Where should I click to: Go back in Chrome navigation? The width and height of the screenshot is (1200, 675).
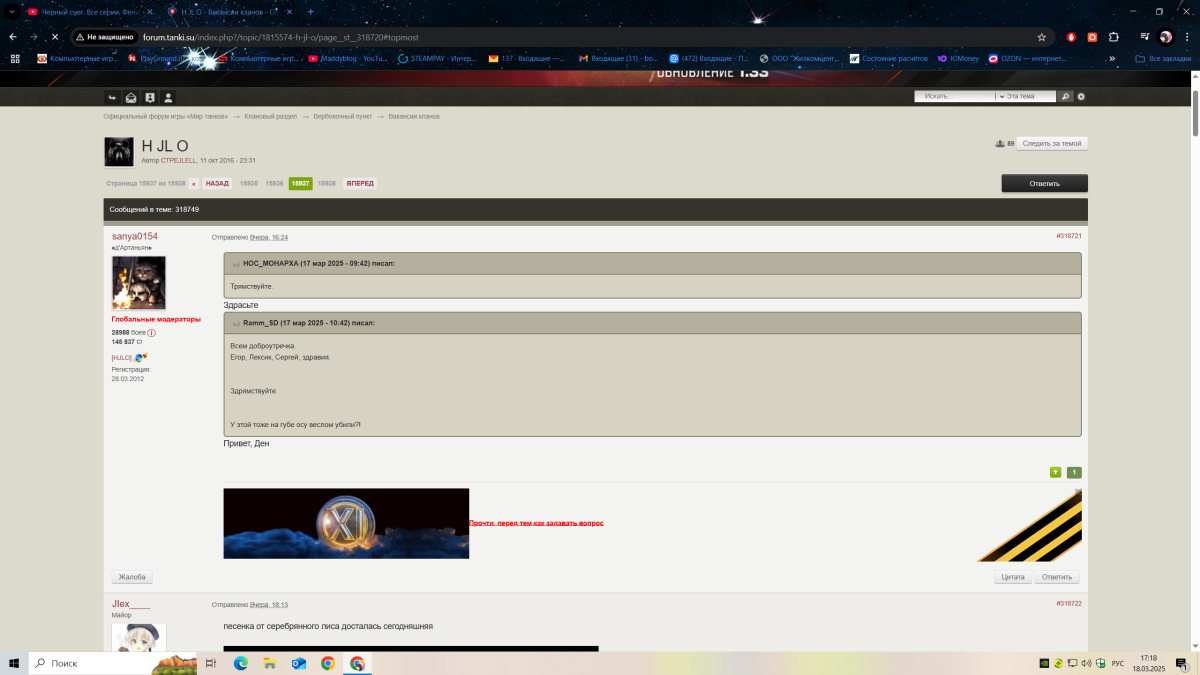coord(13,37)
